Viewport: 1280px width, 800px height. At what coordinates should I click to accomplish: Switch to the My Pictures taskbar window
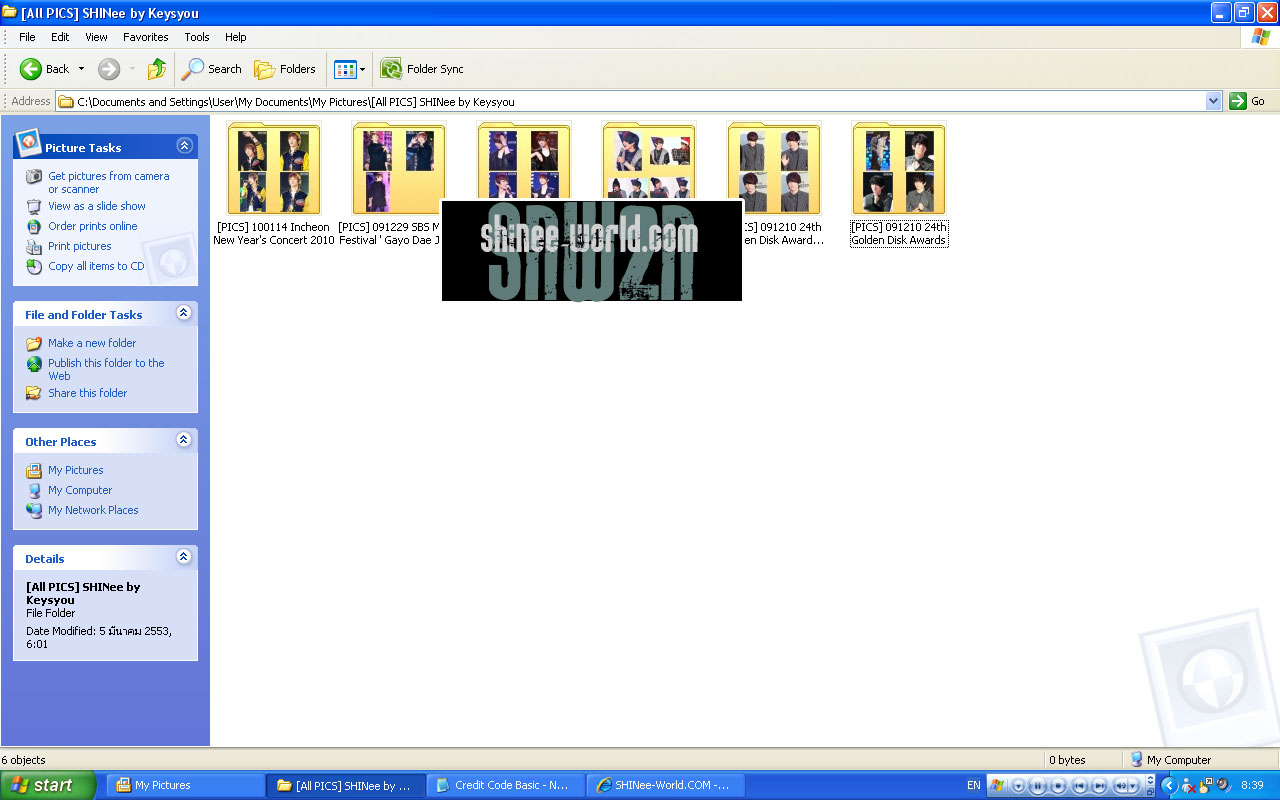[x=185, y=785]
